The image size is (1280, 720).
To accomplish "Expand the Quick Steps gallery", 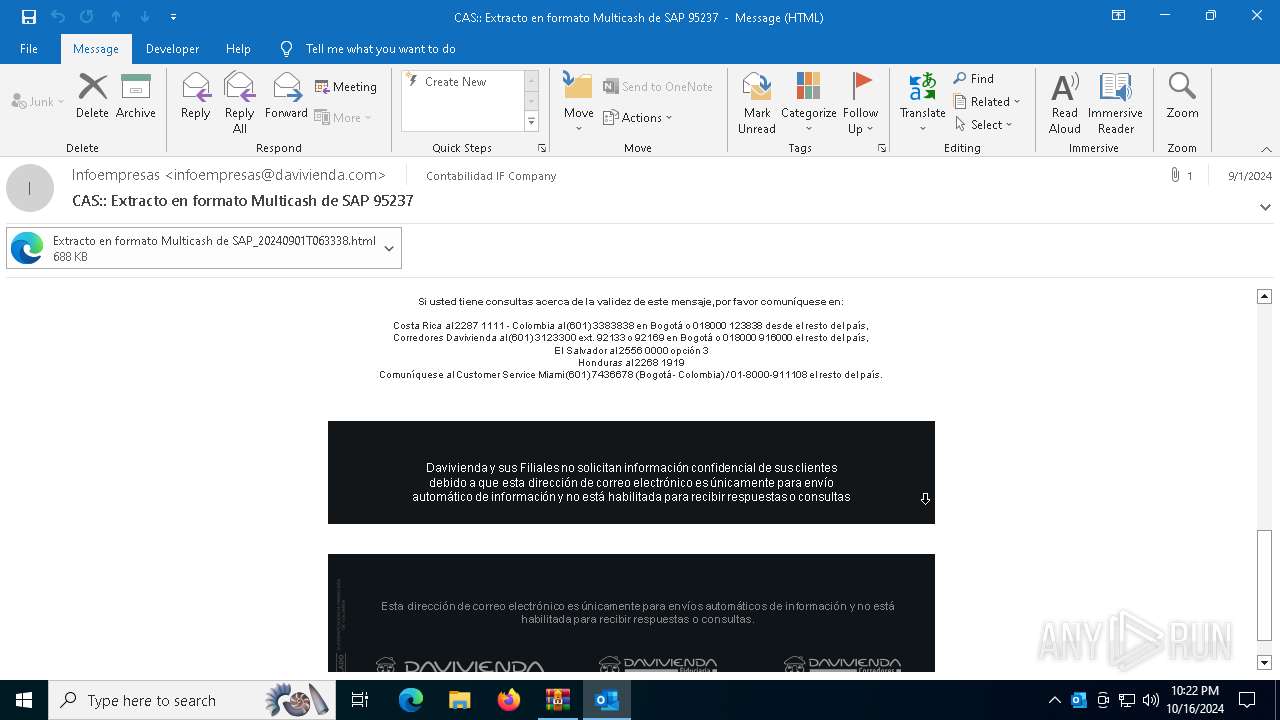I will click(x=531, y=122).
